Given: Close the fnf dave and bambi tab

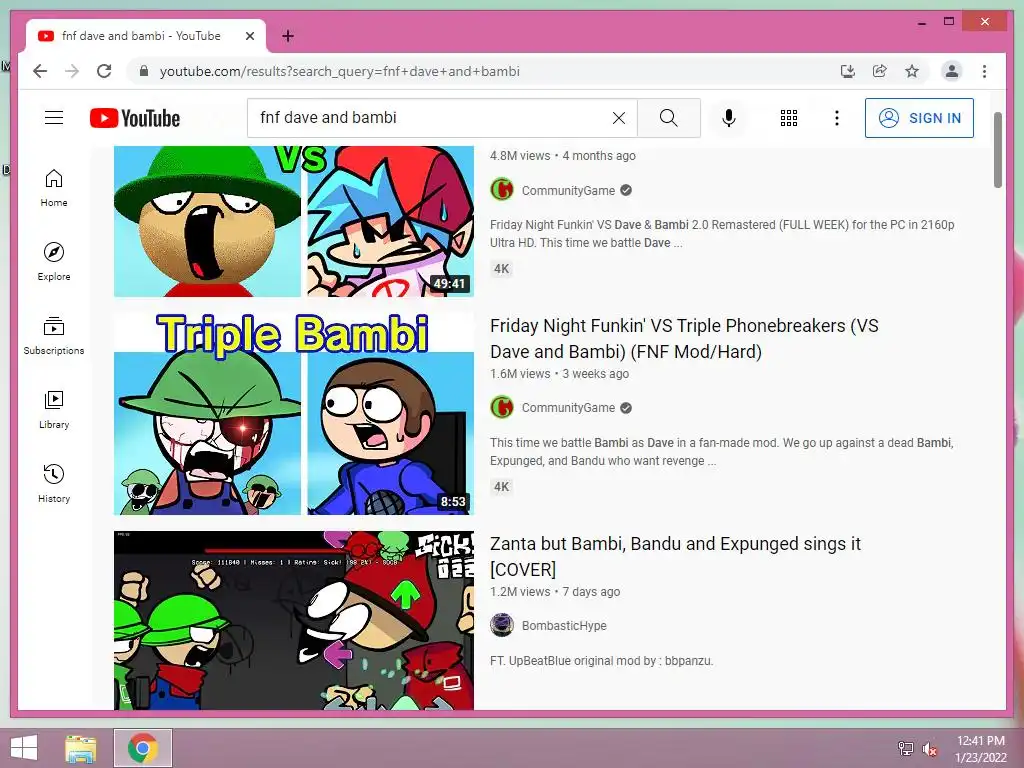Looking at the screenshot, I should [x=249, y=36].
